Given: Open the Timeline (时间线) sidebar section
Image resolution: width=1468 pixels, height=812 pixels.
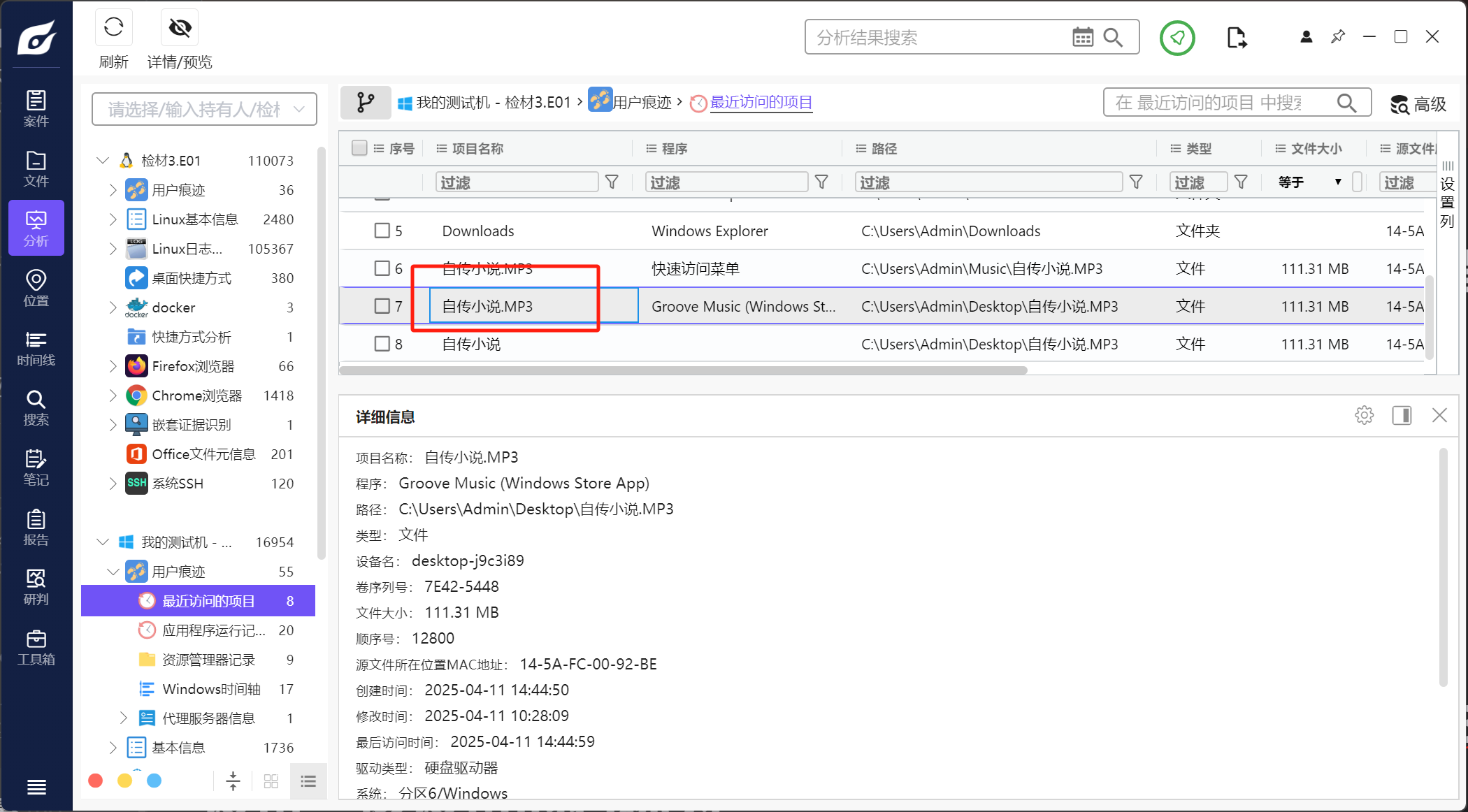Looking at the screenshot, I should coord(36,348).
